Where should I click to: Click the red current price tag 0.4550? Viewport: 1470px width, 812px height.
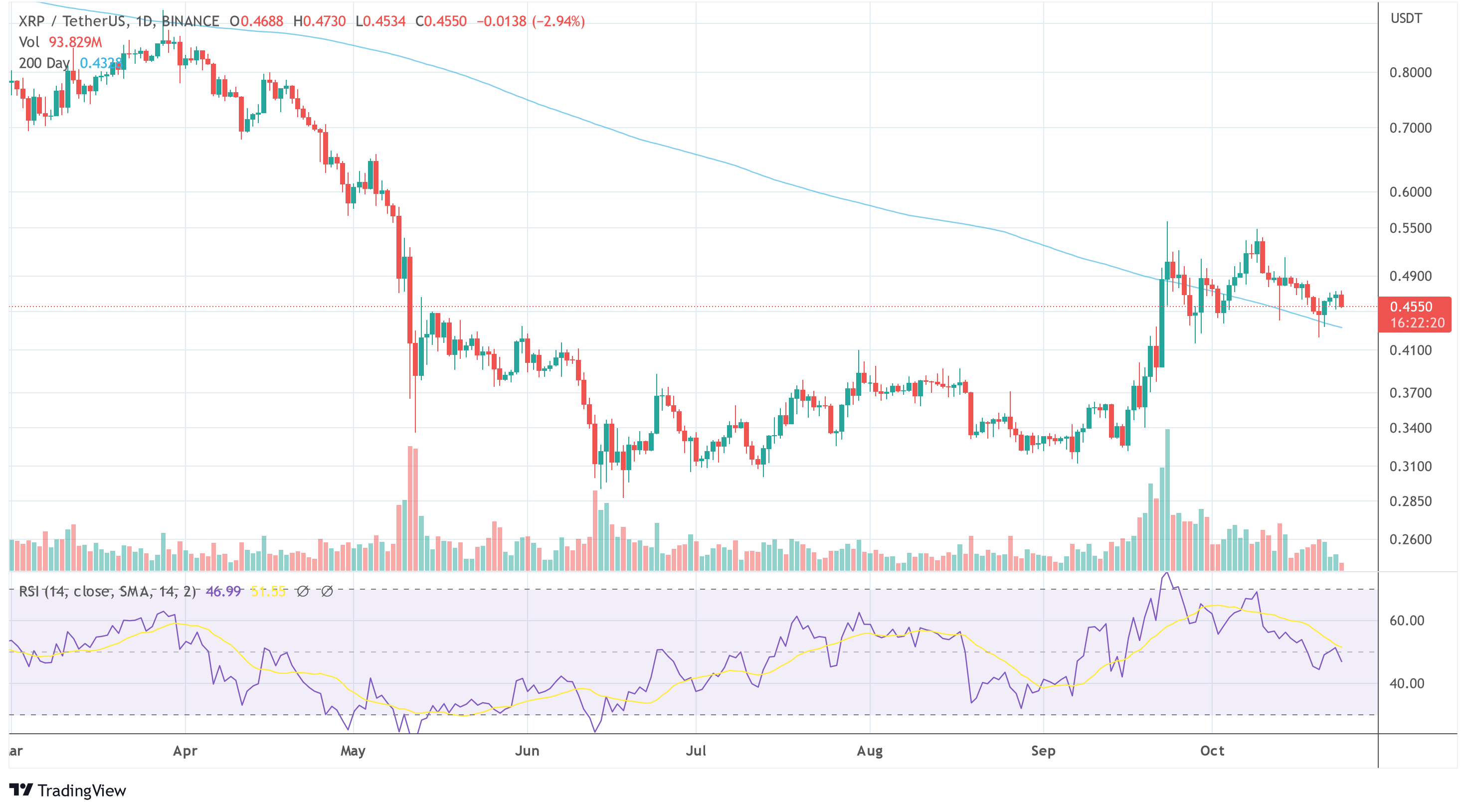click(1411, 307)
